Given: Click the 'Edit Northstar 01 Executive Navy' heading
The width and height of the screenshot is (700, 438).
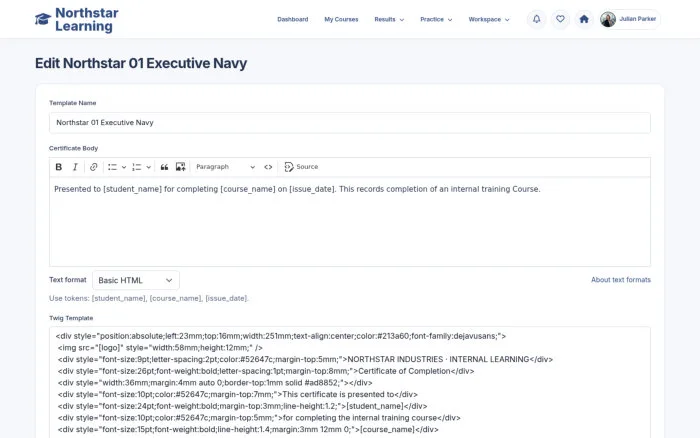Looking at the screenshot, I should pos(141,63).
